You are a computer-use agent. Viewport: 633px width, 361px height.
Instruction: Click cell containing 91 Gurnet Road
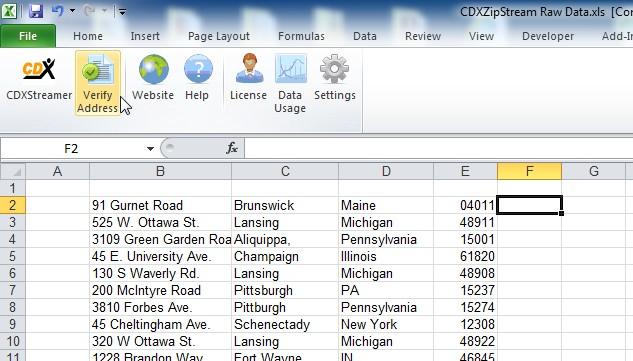(x=160, y=205)
